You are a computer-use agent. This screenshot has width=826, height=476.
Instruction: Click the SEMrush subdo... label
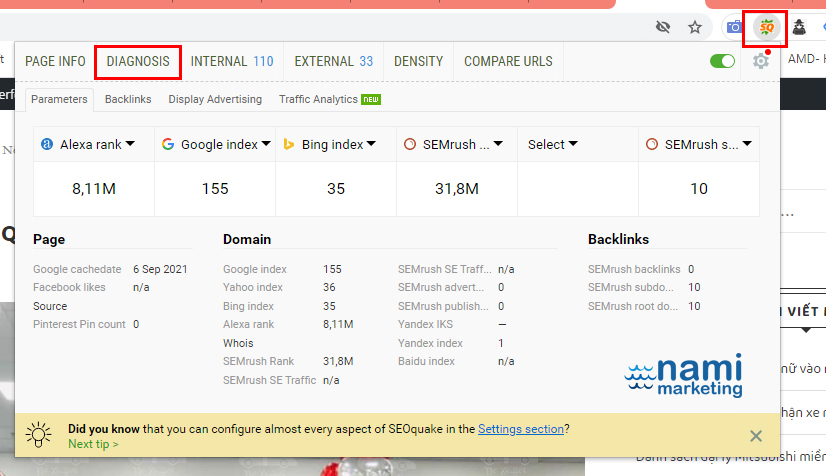pyautogui.click(x=631, y=287)
